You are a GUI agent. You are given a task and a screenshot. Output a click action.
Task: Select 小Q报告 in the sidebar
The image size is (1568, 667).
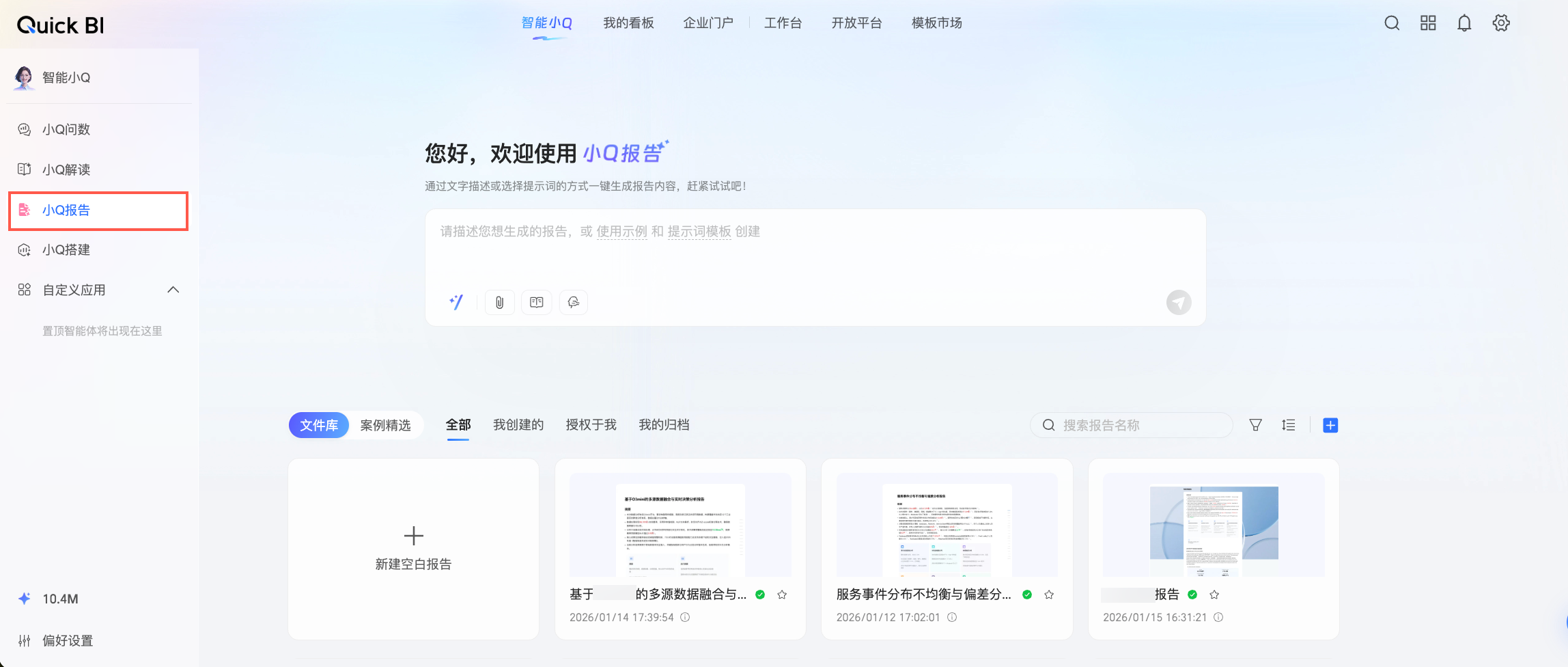[99, 210]
